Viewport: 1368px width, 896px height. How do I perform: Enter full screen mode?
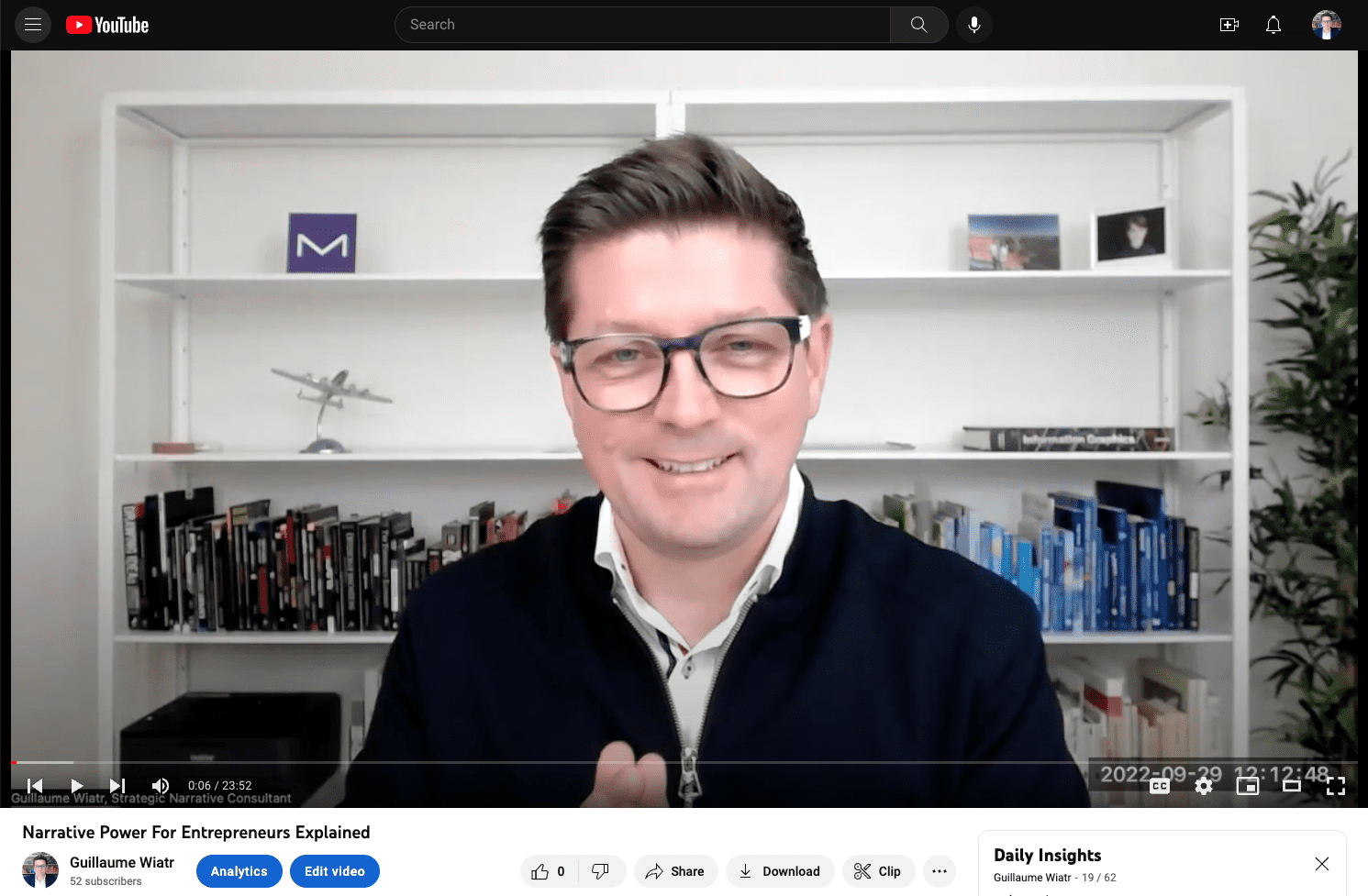coord(1336,785)
